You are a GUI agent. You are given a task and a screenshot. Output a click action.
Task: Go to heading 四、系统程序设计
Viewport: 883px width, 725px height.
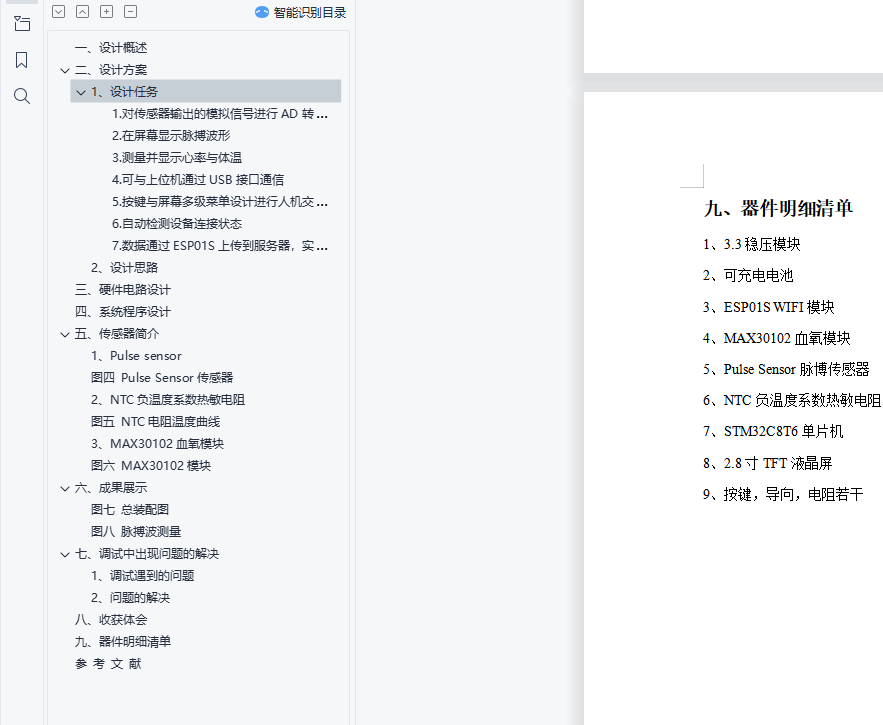(x=123, y=312)
